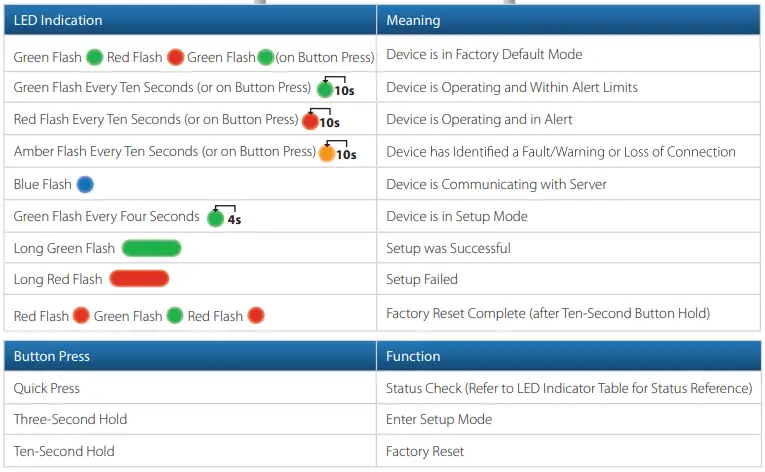Select the Button Press column header

coord(52,356)
